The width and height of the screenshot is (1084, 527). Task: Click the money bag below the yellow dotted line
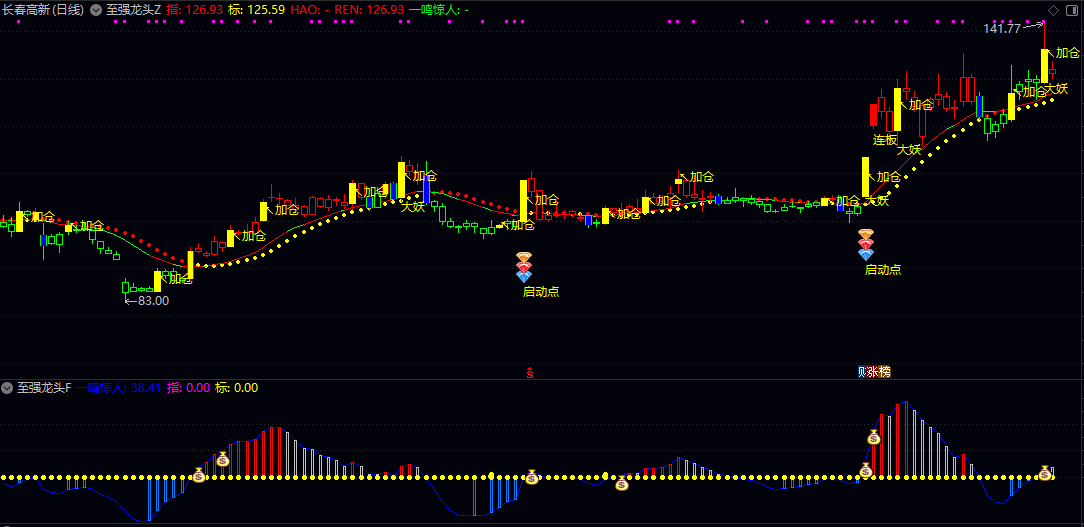(622, 483)
